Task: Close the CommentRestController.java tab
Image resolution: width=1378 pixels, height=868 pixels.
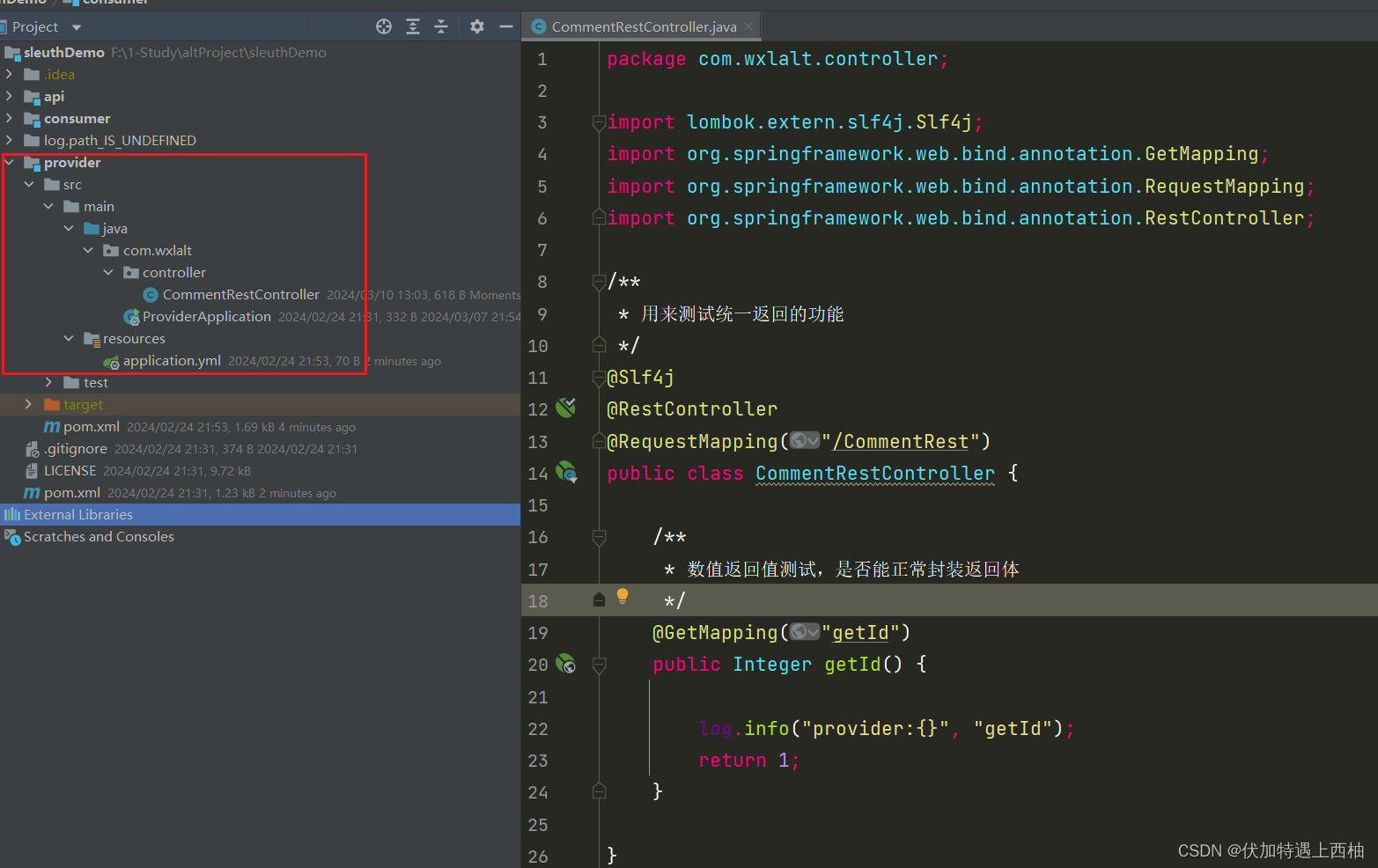Action: 749,26
